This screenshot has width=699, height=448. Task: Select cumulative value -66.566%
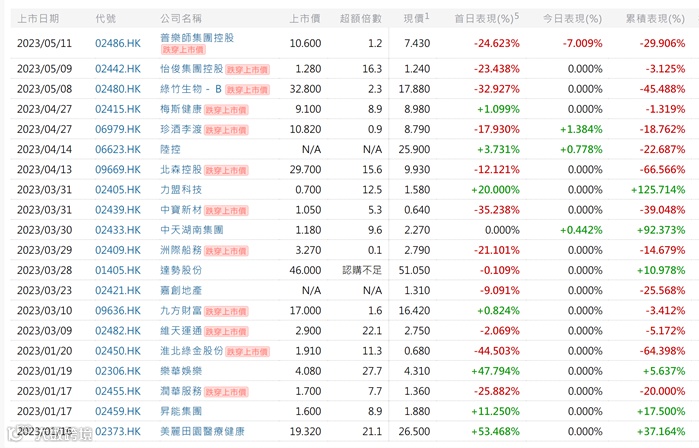(662, 169)
